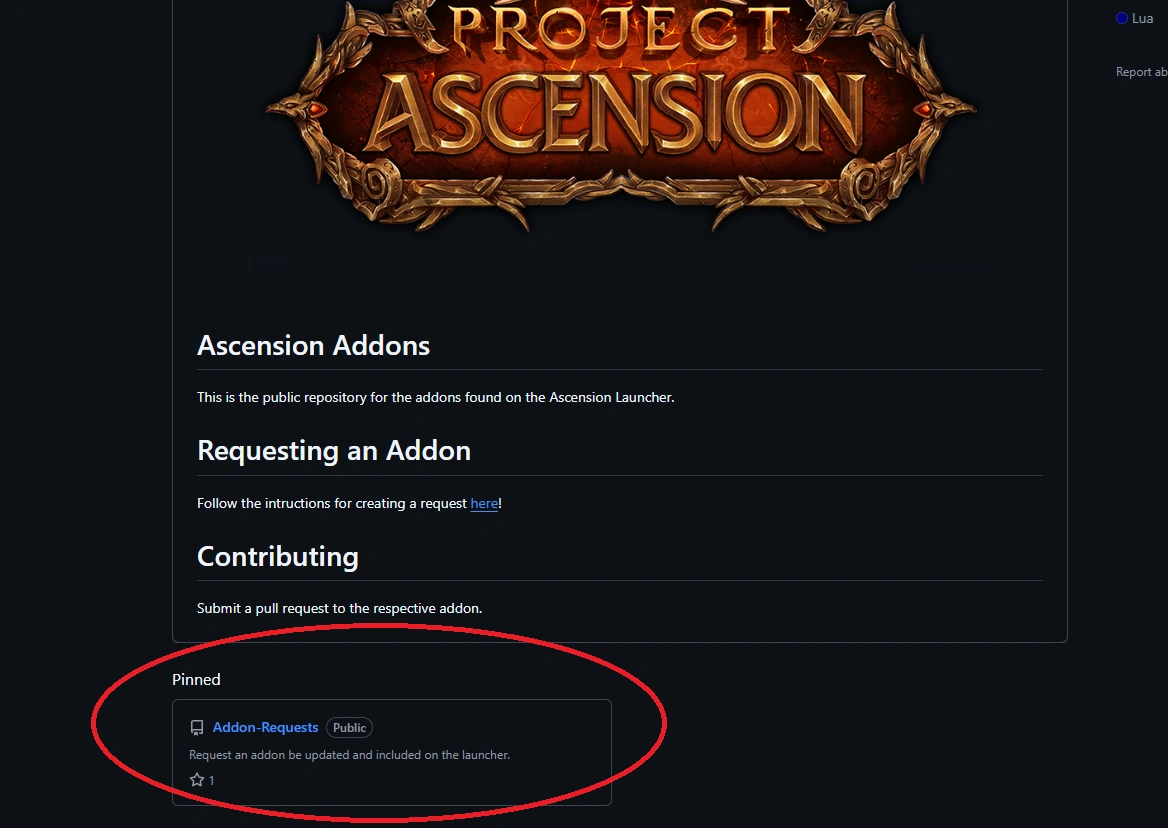Image resolution: width=1168 pixels, height=828 pixels.
Task: Click the star icon in the pinned card
Action: [197, 780]
